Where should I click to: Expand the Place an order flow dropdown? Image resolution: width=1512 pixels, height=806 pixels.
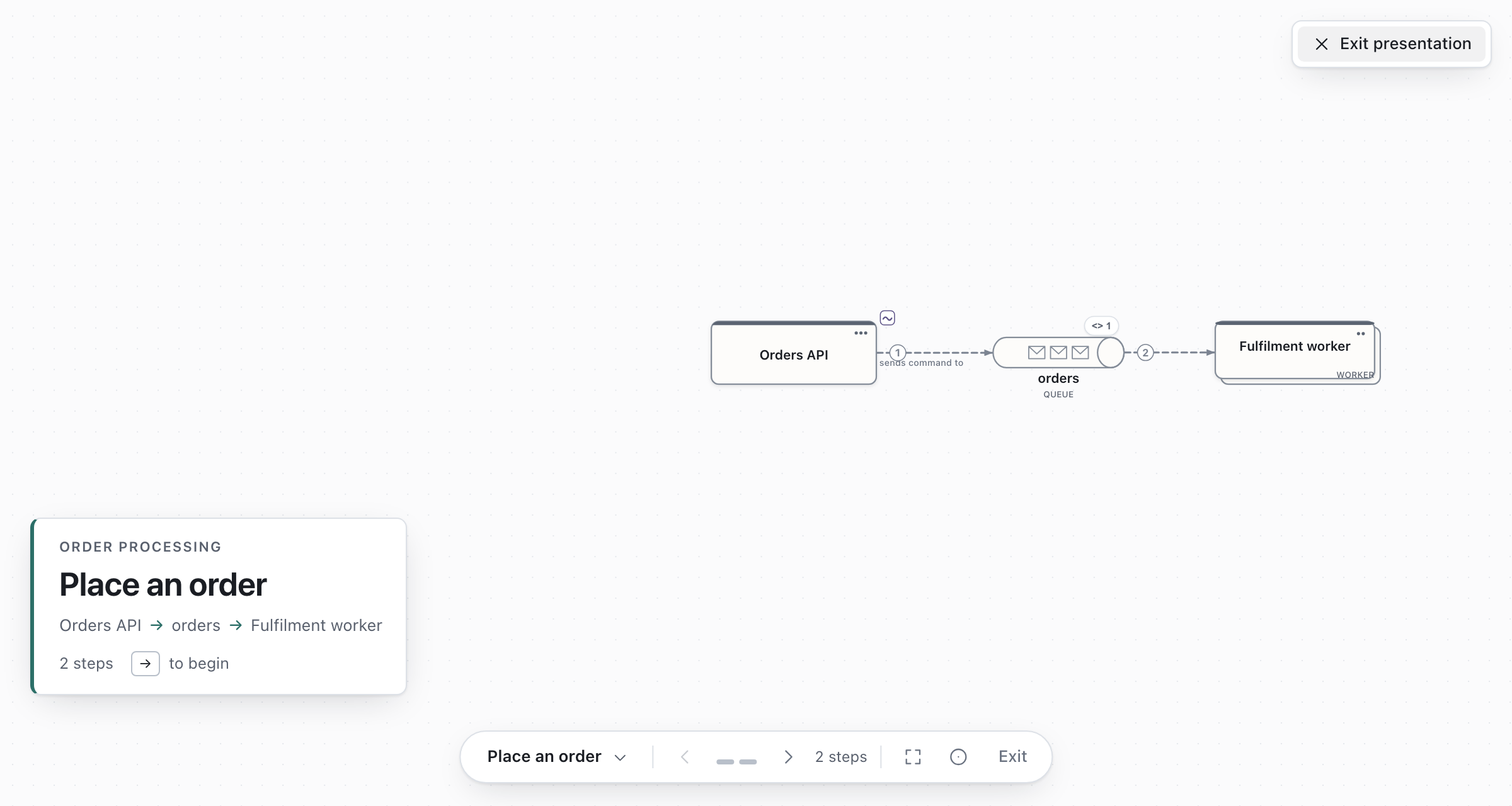(x=557, y=757)
